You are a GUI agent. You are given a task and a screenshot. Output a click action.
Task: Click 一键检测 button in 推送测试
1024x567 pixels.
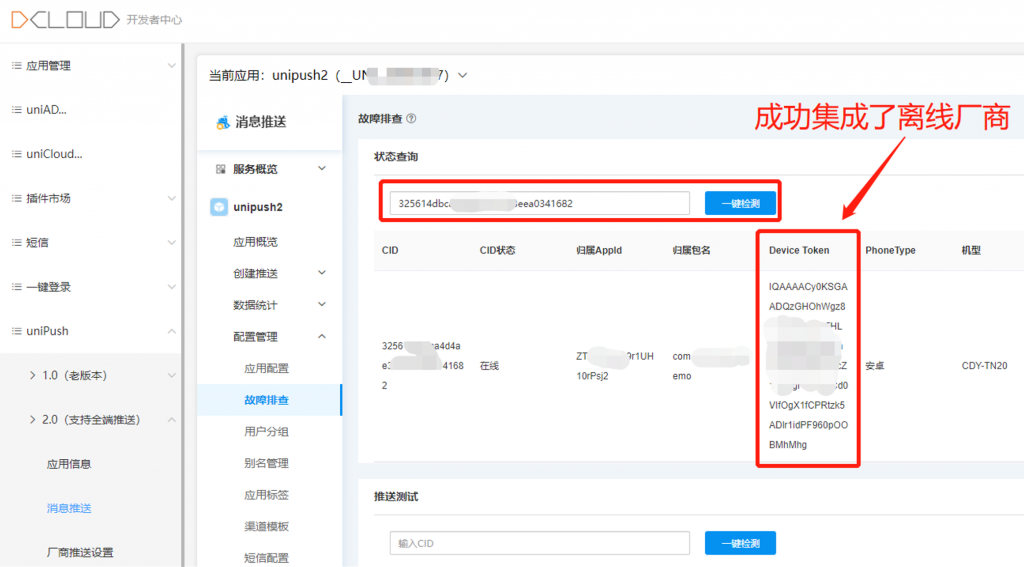pyautogui.click(x=741, y=543)
